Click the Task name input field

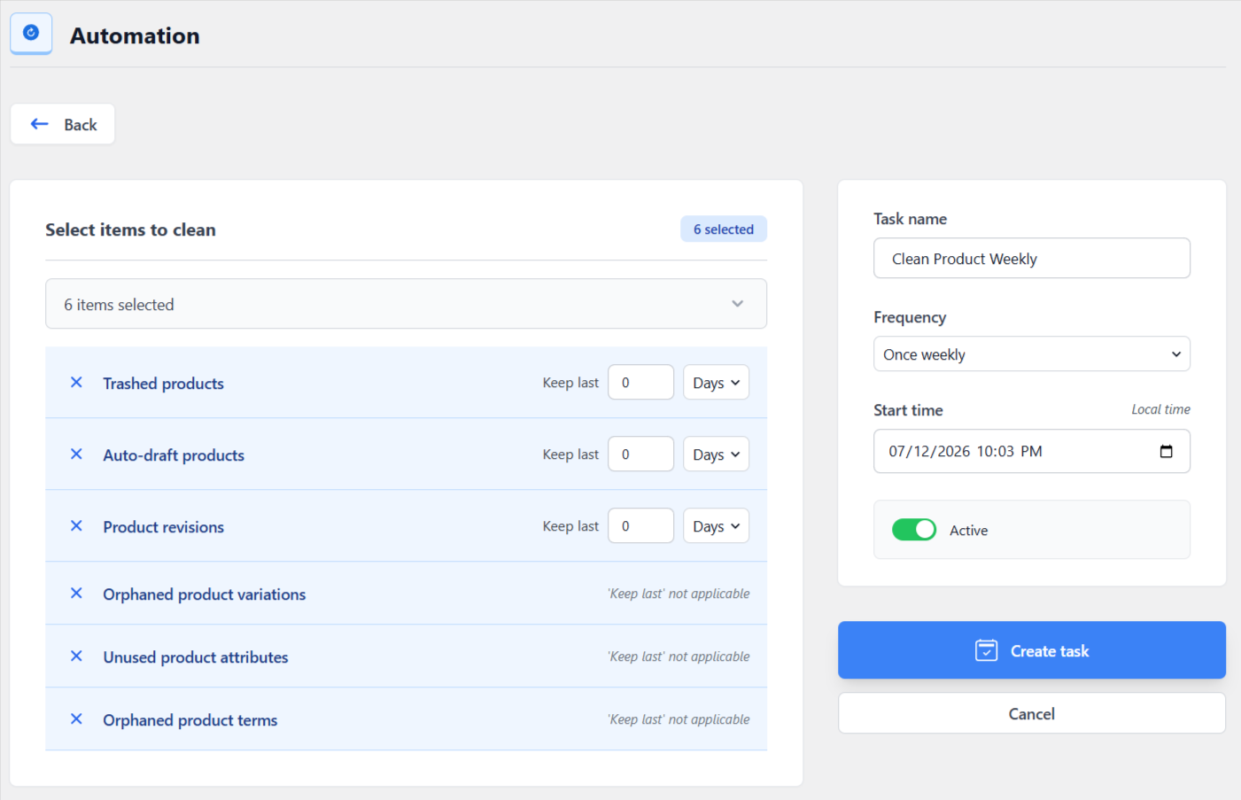click(1032, 258)
